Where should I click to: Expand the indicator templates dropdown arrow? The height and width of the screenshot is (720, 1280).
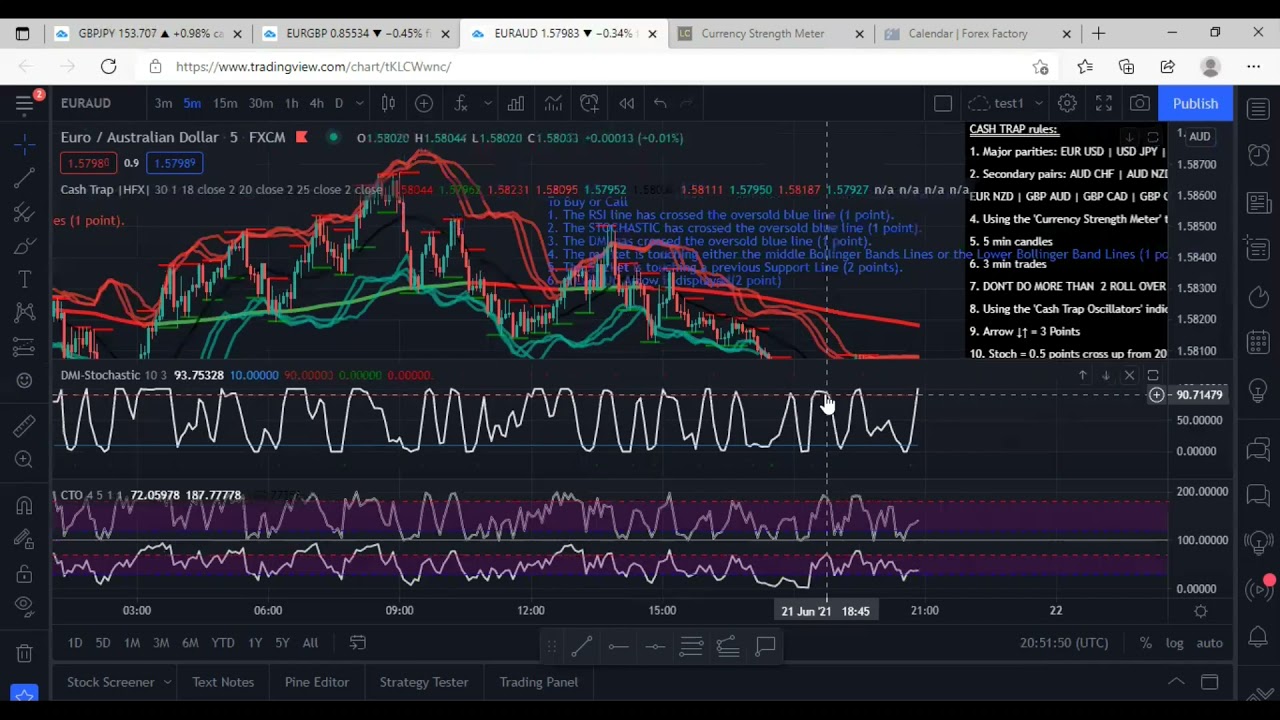(x=487, y=103)
